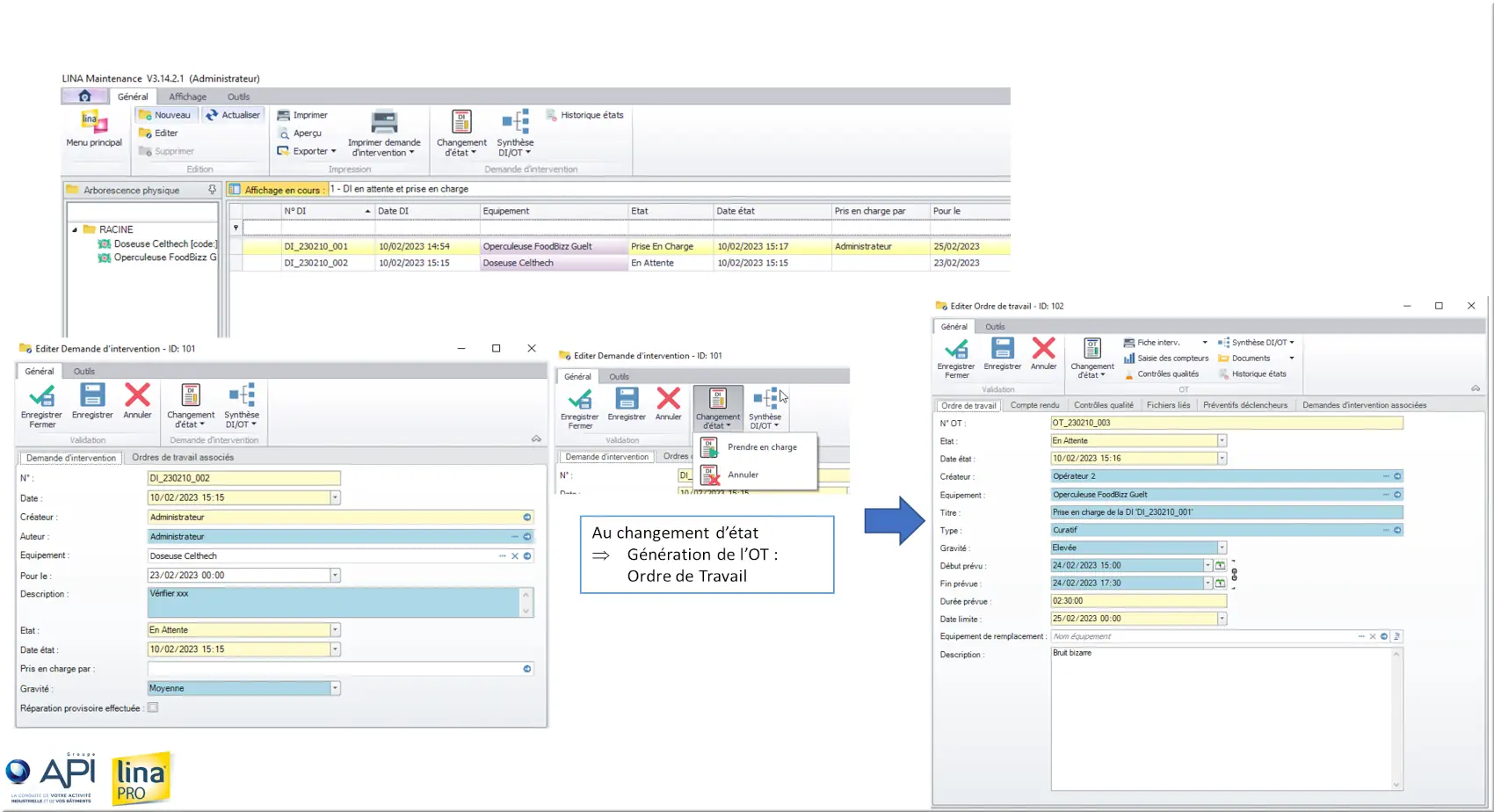Open Pour le date dropdown

335,576
